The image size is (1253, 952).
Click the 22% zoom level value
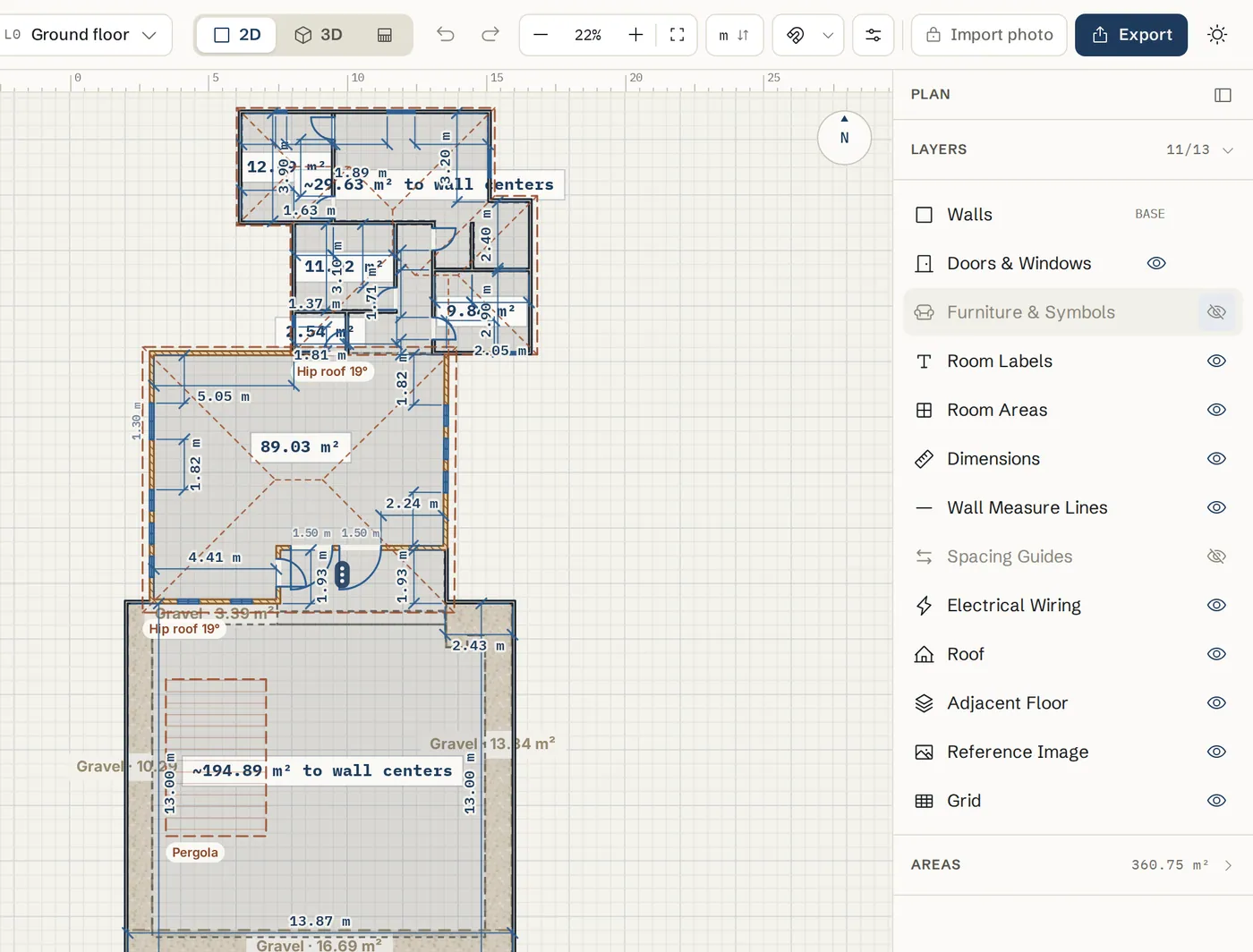click(x=588, y=35)
